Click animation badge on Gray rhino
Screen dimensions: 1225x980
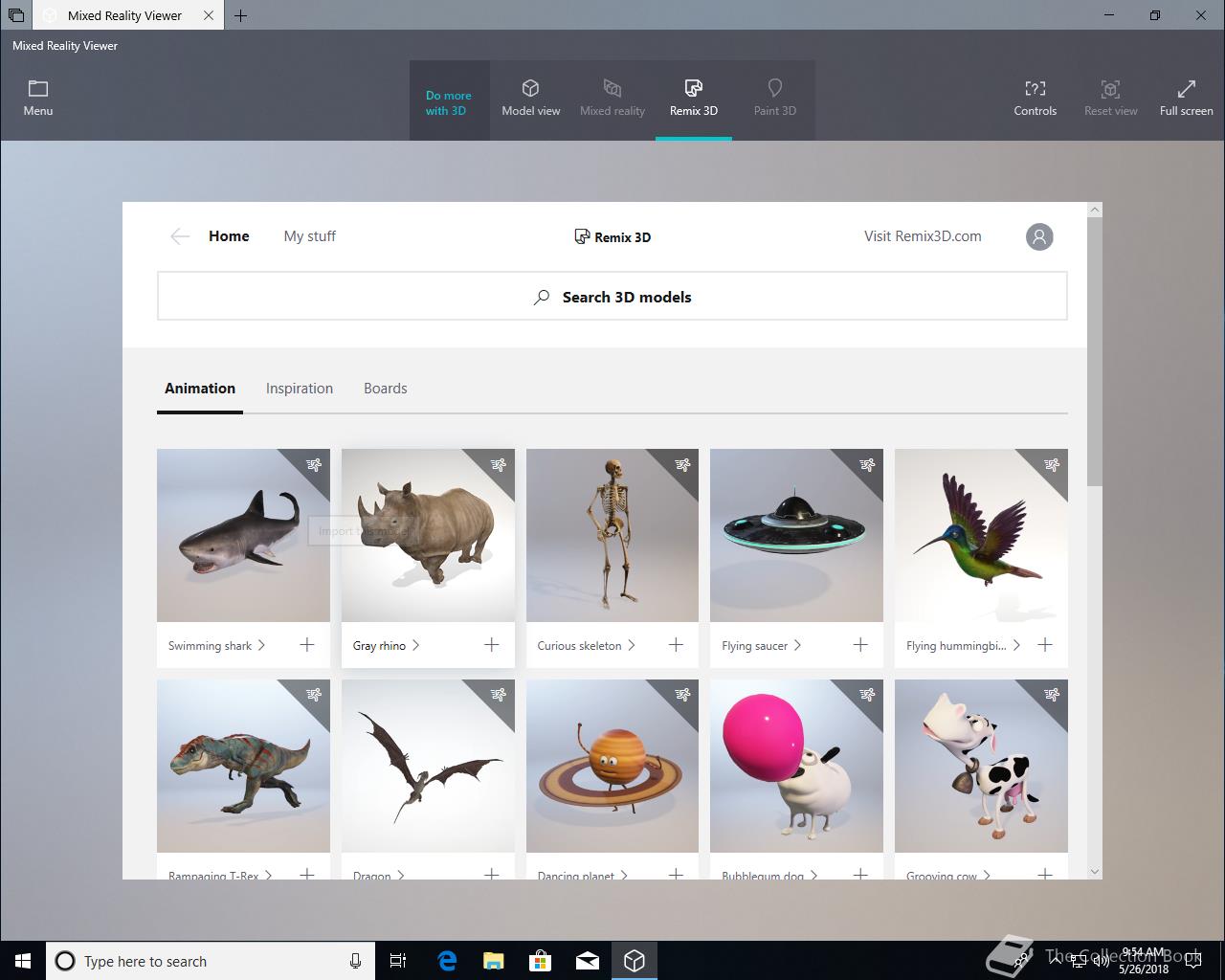tap(499, 465)
